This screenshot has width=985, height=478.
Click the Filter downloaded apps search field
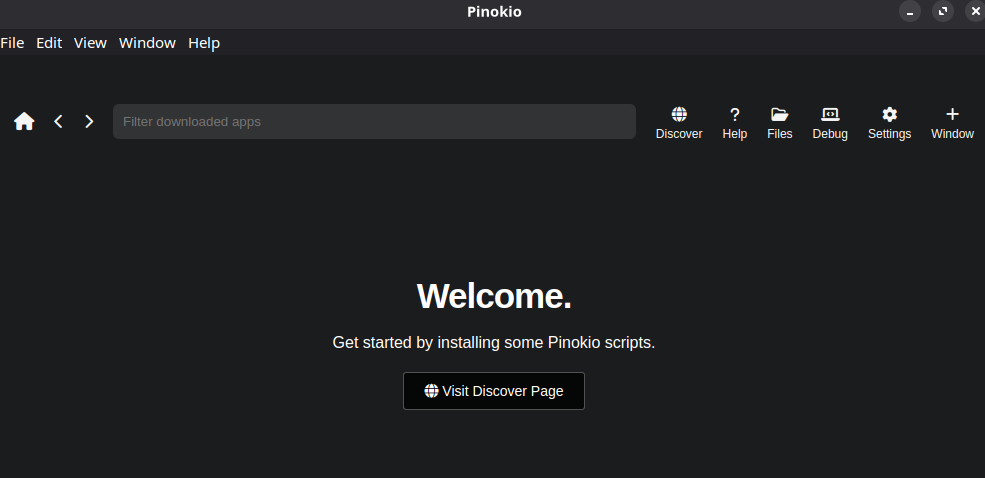tap(374, 121)
